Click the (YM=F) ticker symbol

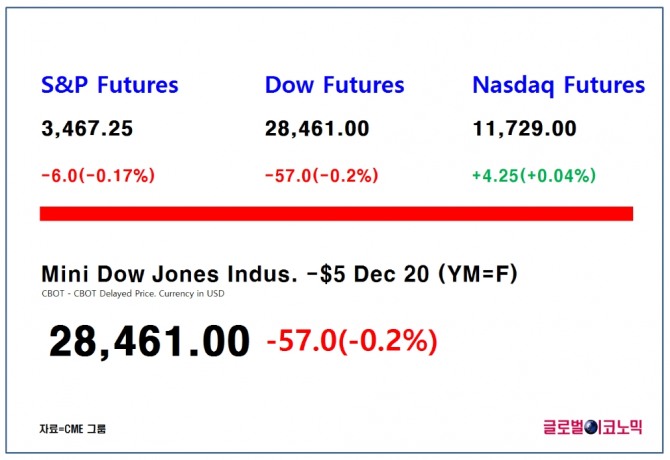478,274
